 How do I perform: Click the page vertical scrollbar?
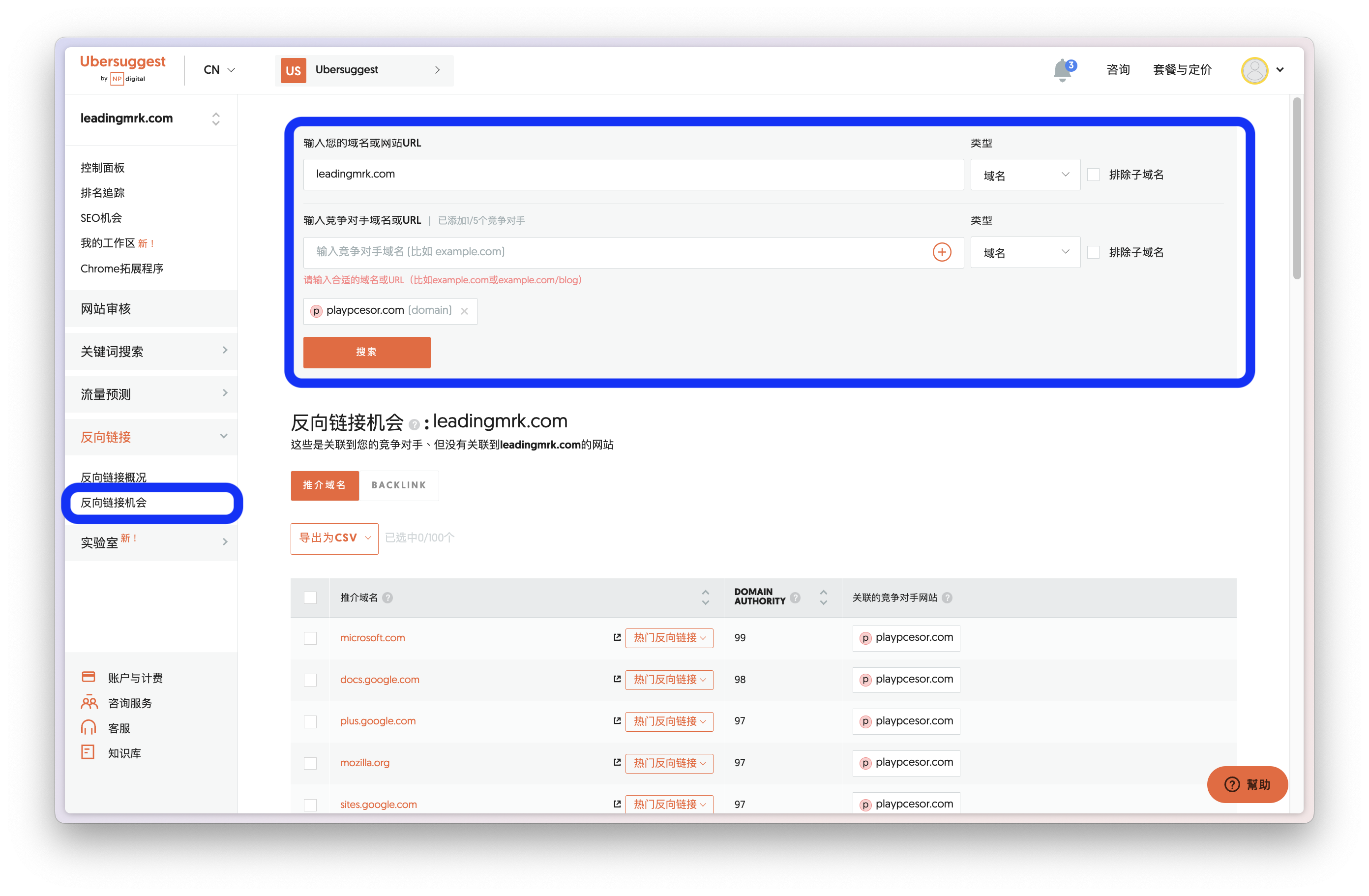pos(1297,189)
